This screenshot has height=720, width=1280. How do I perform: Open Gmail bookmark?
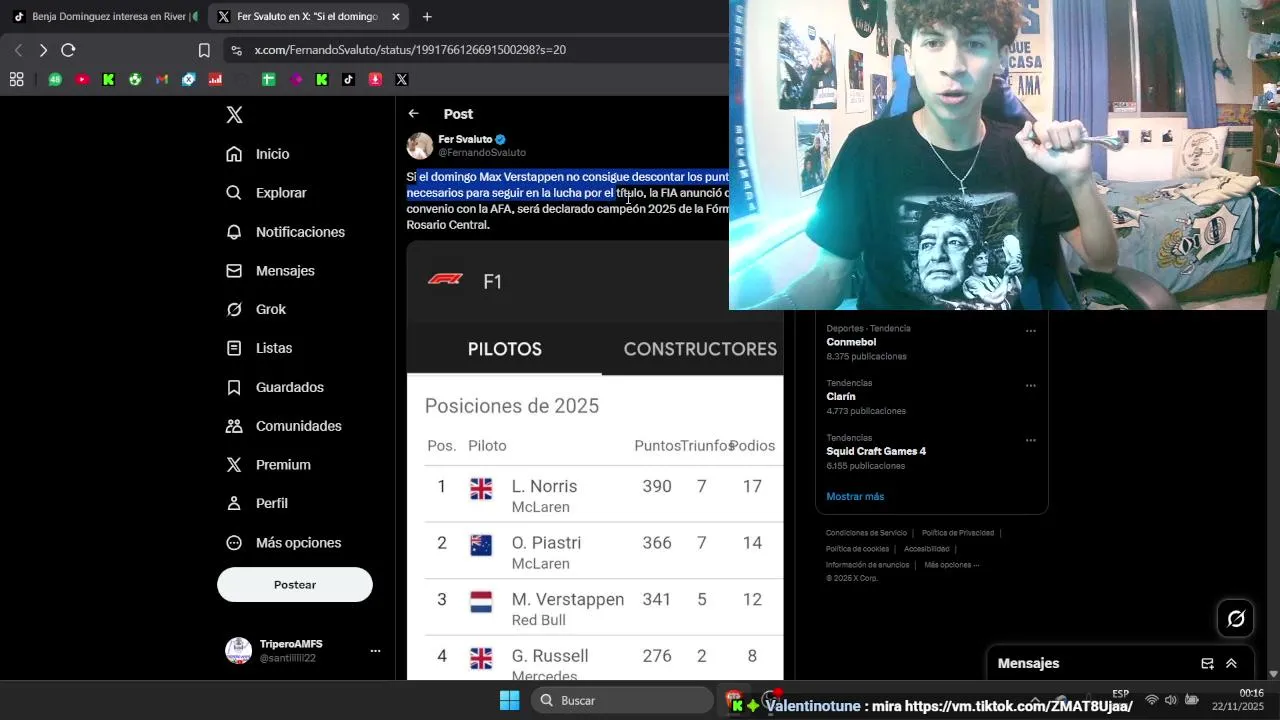point(162,80)
